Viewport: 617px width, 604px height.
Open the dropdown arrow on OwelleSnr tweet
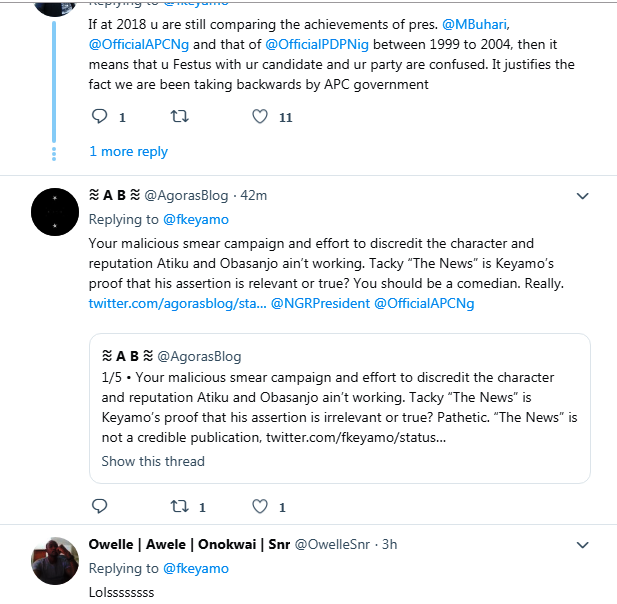[584, 545]
